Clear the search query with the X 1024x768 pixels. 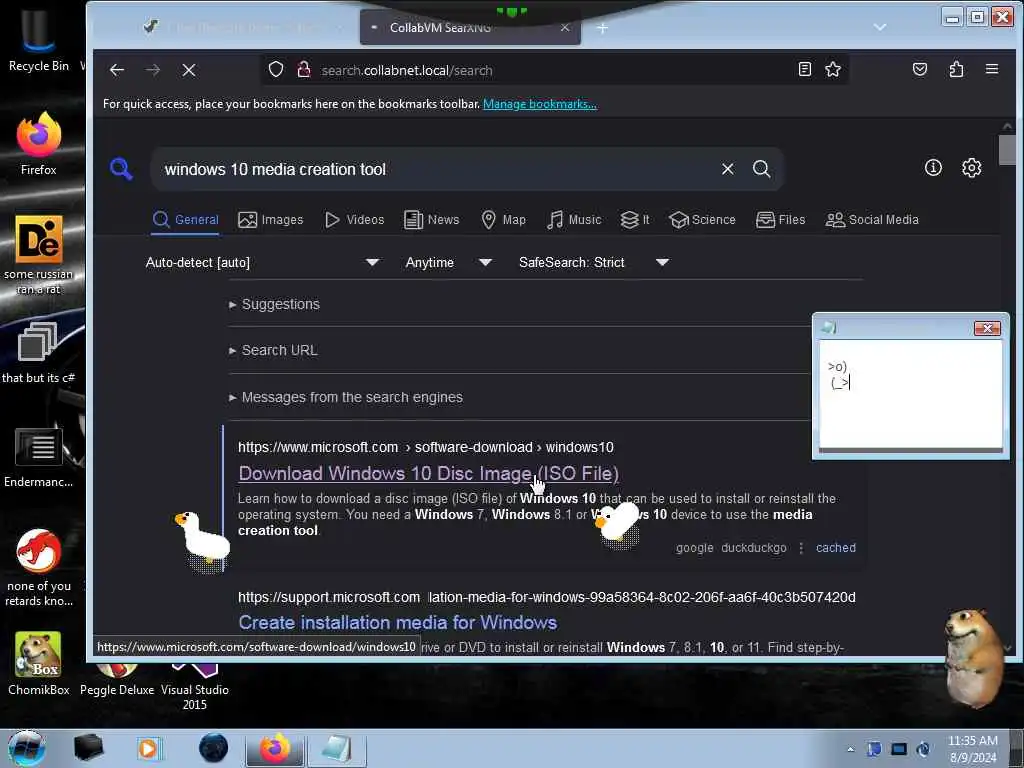[728, 169]
